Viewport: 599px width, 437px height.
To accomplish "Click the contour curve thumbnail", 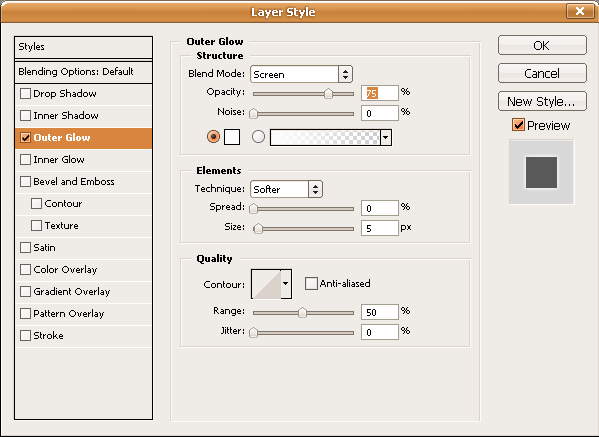I will pyautogui.click(x=266, y=284).
